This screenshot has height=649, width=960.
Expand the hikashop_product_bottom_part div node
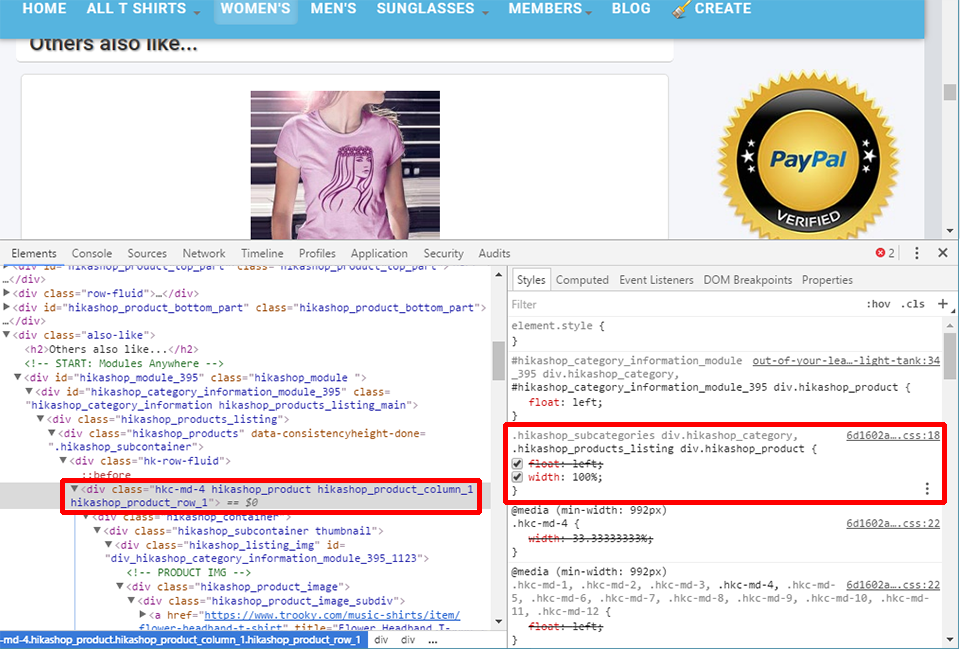tap(8, 308)
